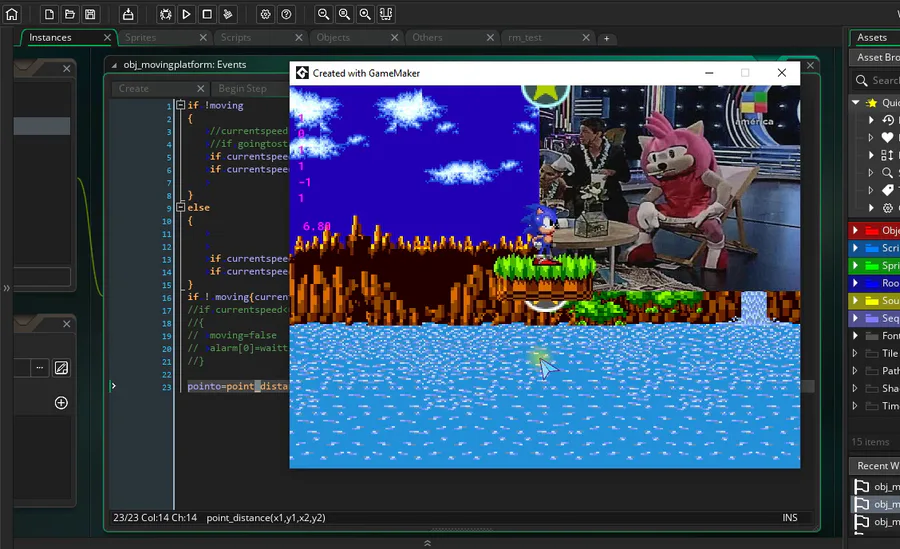Close the Create event tab
900x549 pixels.
[x=200, y=88]
